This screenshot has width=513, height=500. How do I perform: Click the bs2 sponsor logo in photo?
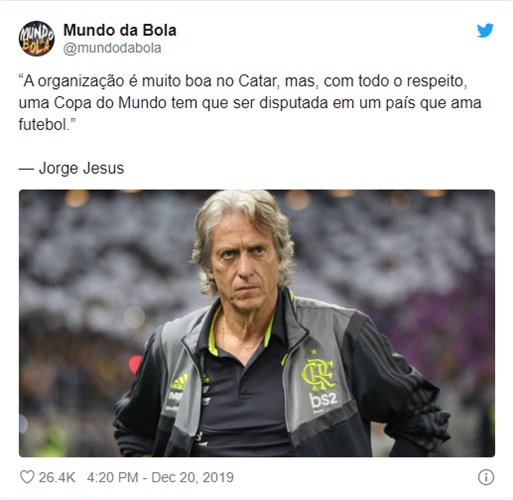click(323, 400)
